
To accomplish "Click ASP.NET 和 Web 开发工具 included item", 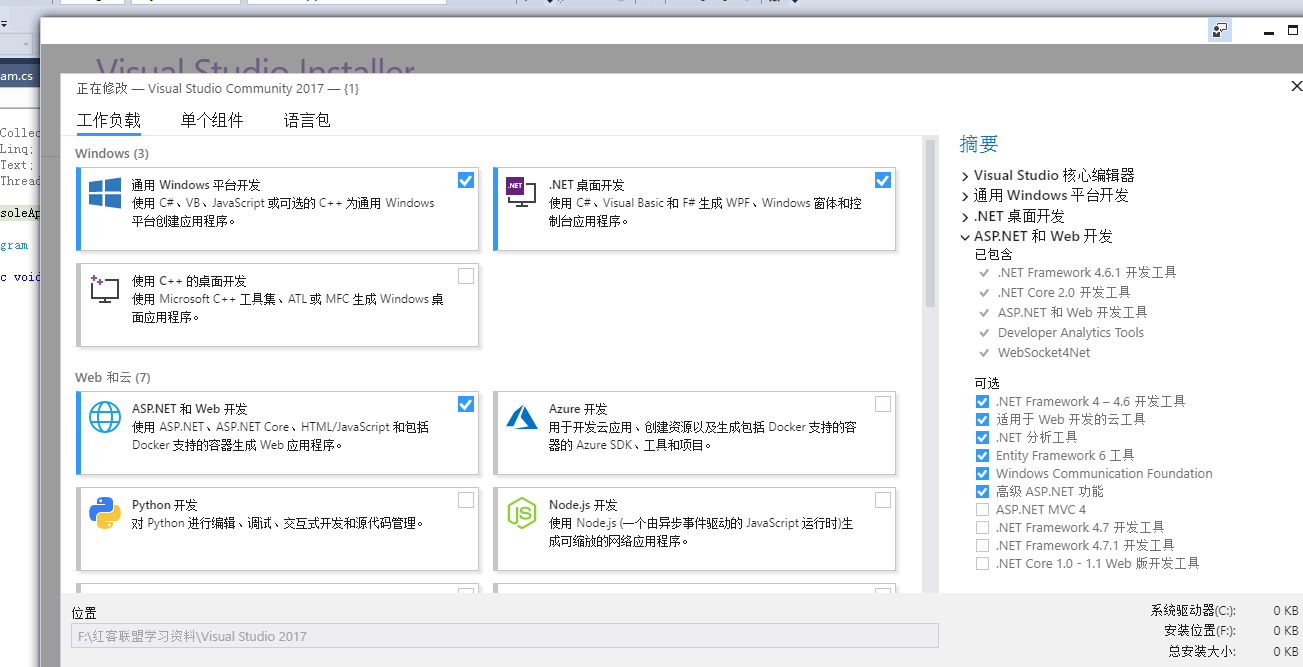I will [x=1072, y=312].
